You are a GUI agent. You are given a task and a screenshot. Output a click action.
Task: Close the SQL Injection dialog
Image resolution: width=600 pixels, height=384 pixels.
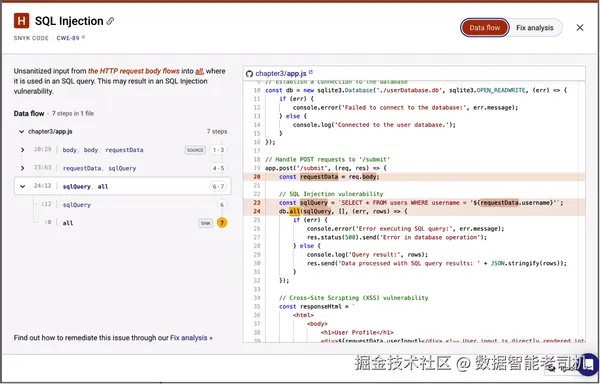pyautogui.click(x=580, y=28)
